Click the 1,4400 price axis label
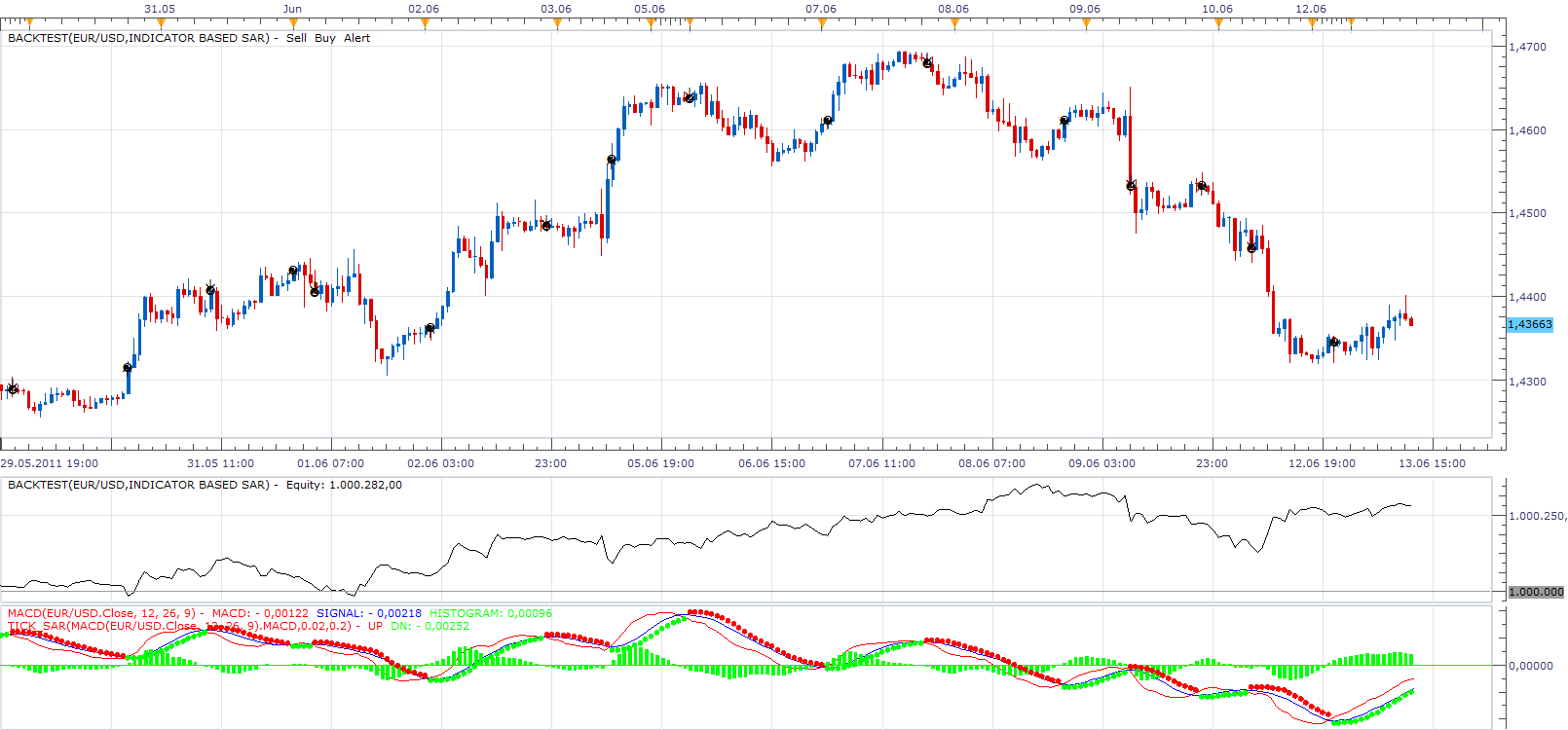Image resolution: width=1568 pixels, height=730 pixels. coord(1527,297)
